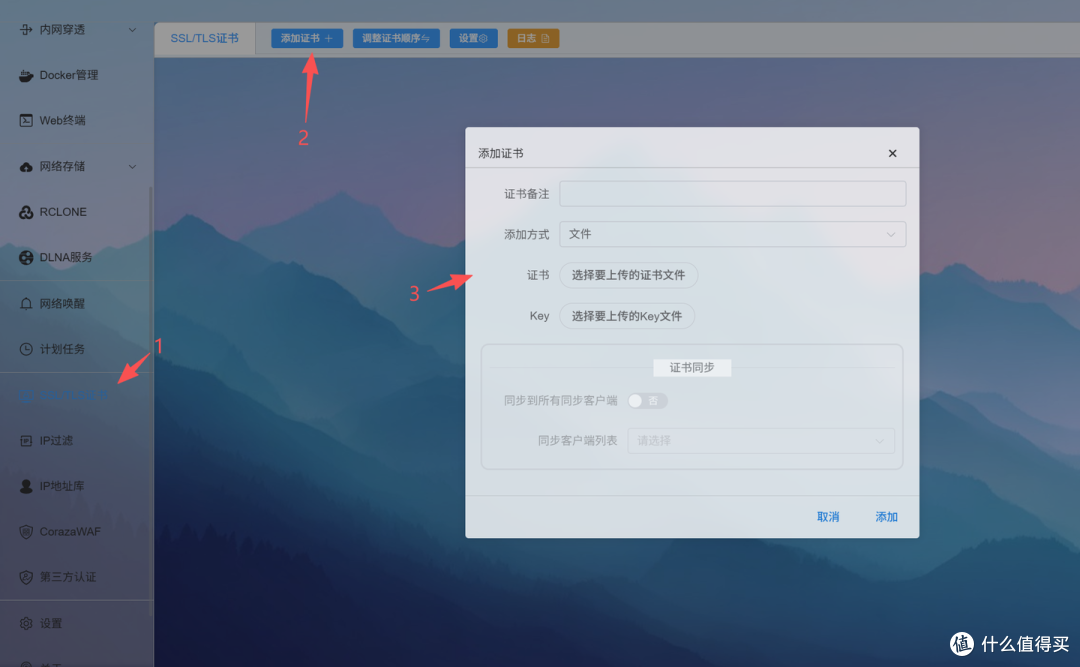This screenshot has width=1080, height=667.
Task: Open SSL/TLS证书 sidebar menu item
Action: (74, 396)
